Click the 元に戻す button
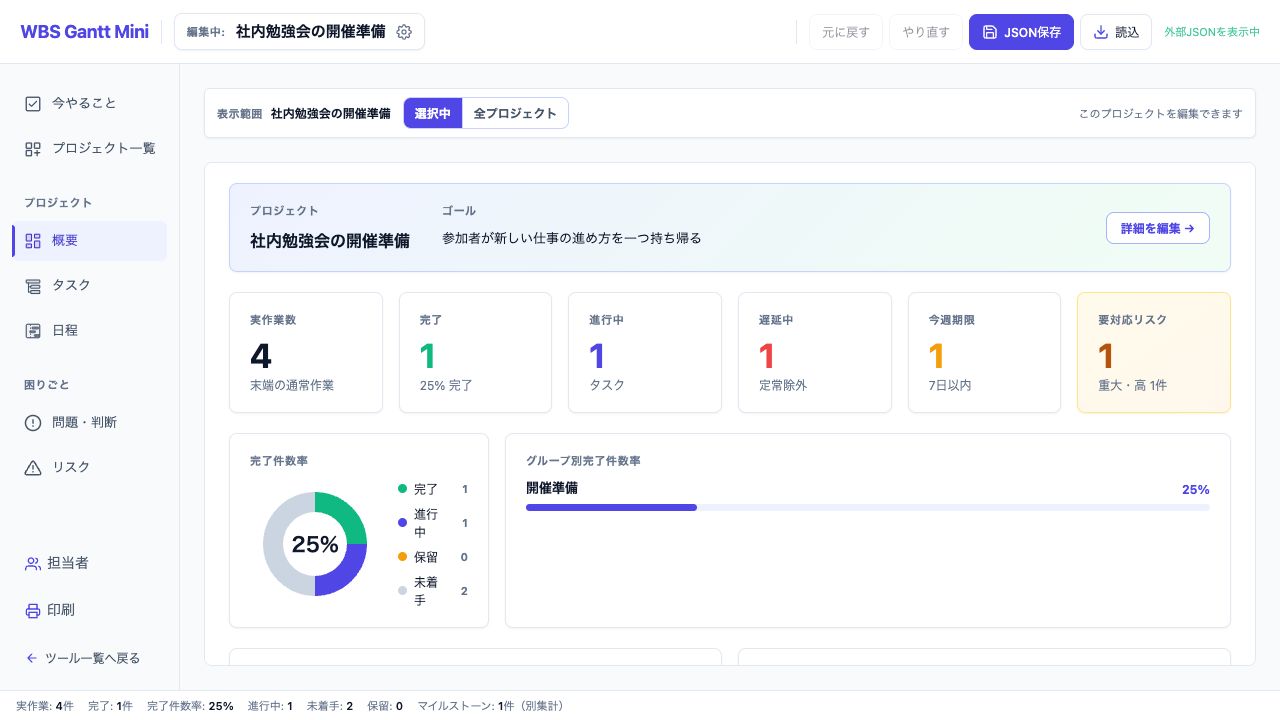The height and width of the screenshot is (720, 1280). tap(846, 32)
